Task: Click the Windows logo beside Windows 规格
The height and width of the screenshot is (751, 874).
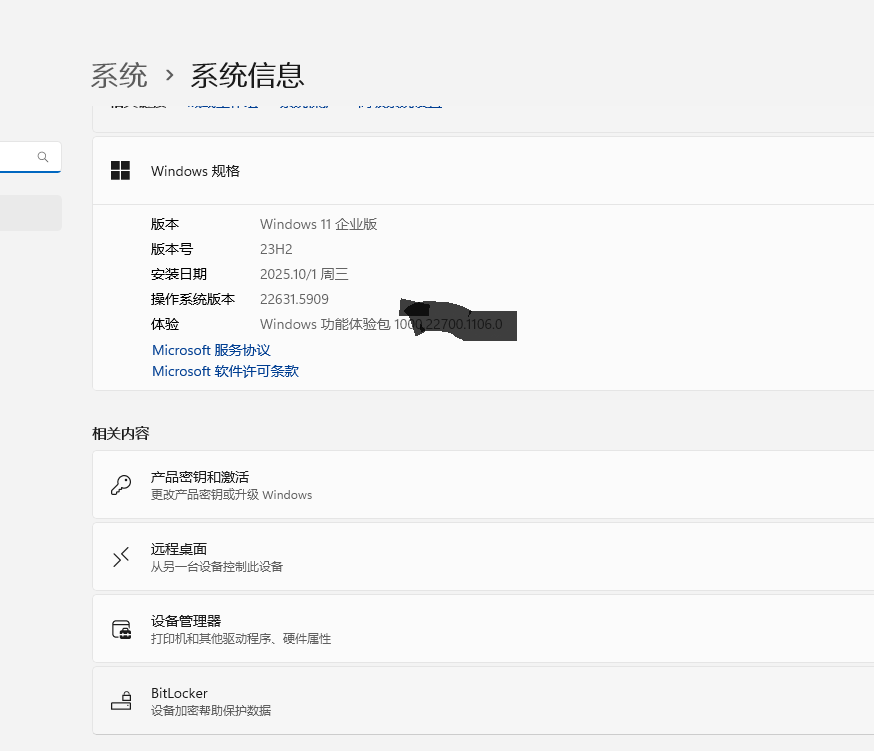Action: [x=120, y=171]
